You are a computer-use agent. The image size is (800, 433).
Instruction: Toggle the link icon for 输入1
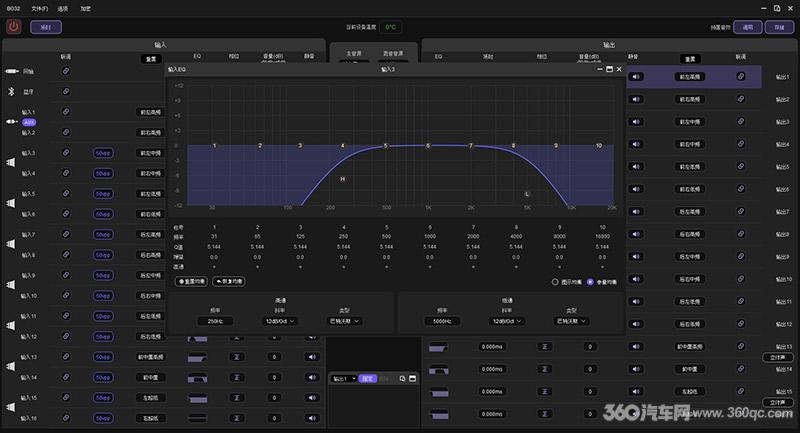[x=66, y=112]
